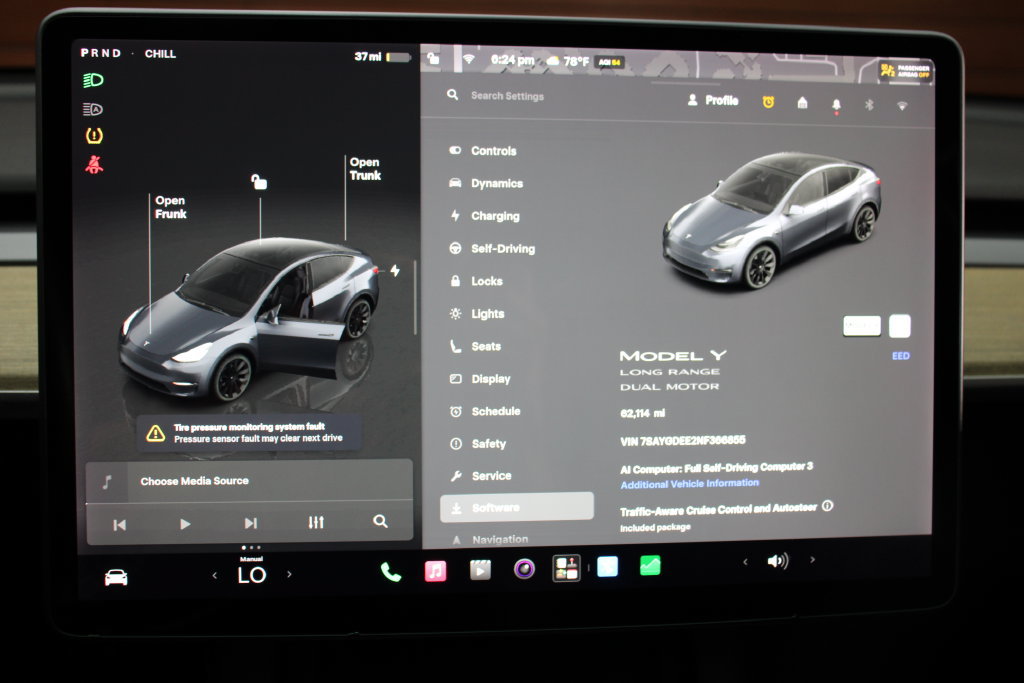Tap the Model Y car image in Software
The height and width of the screenshot is (683, 1024).
coord(771,221)
